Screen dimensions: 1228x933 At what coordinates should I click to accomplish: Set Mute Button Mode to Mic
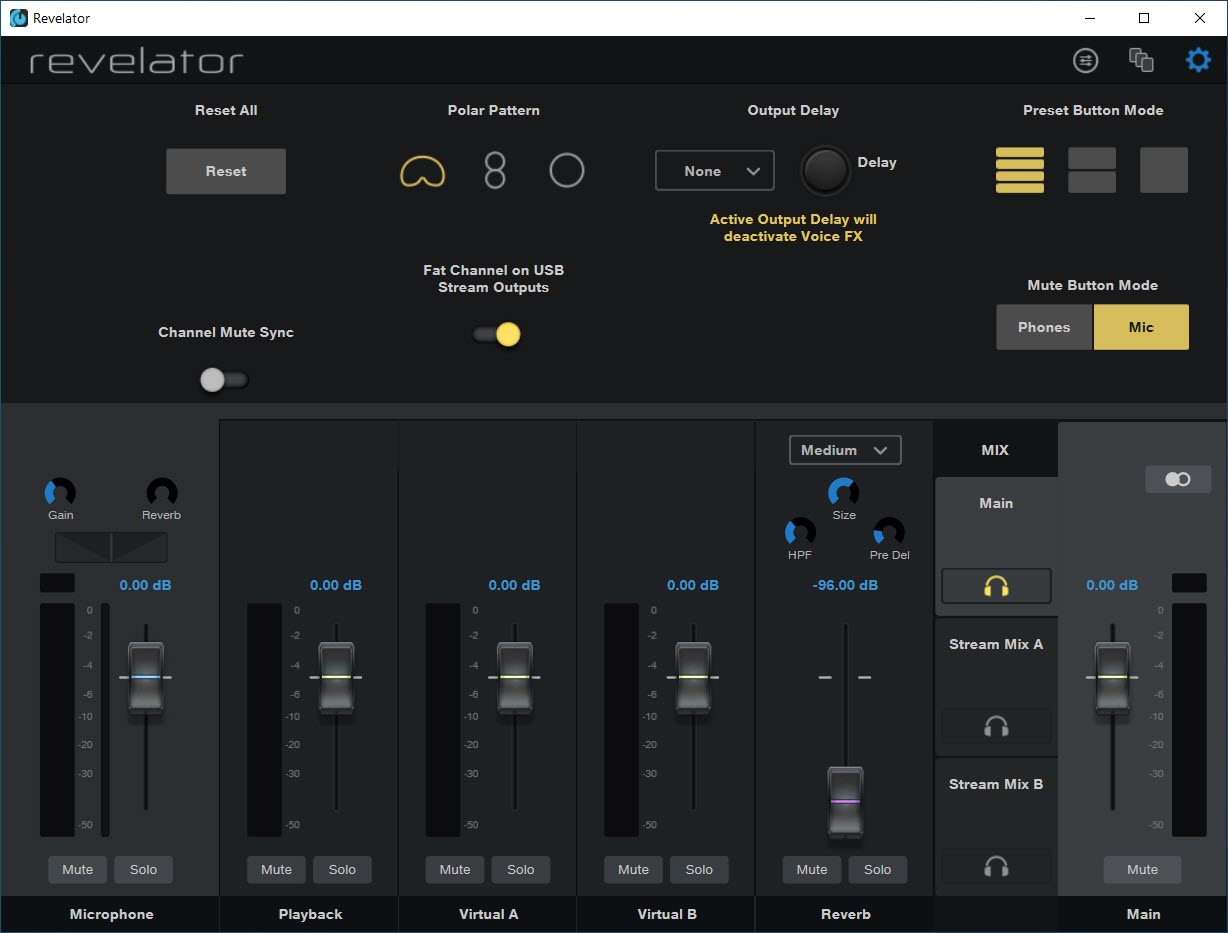[x=1141, y=327]
